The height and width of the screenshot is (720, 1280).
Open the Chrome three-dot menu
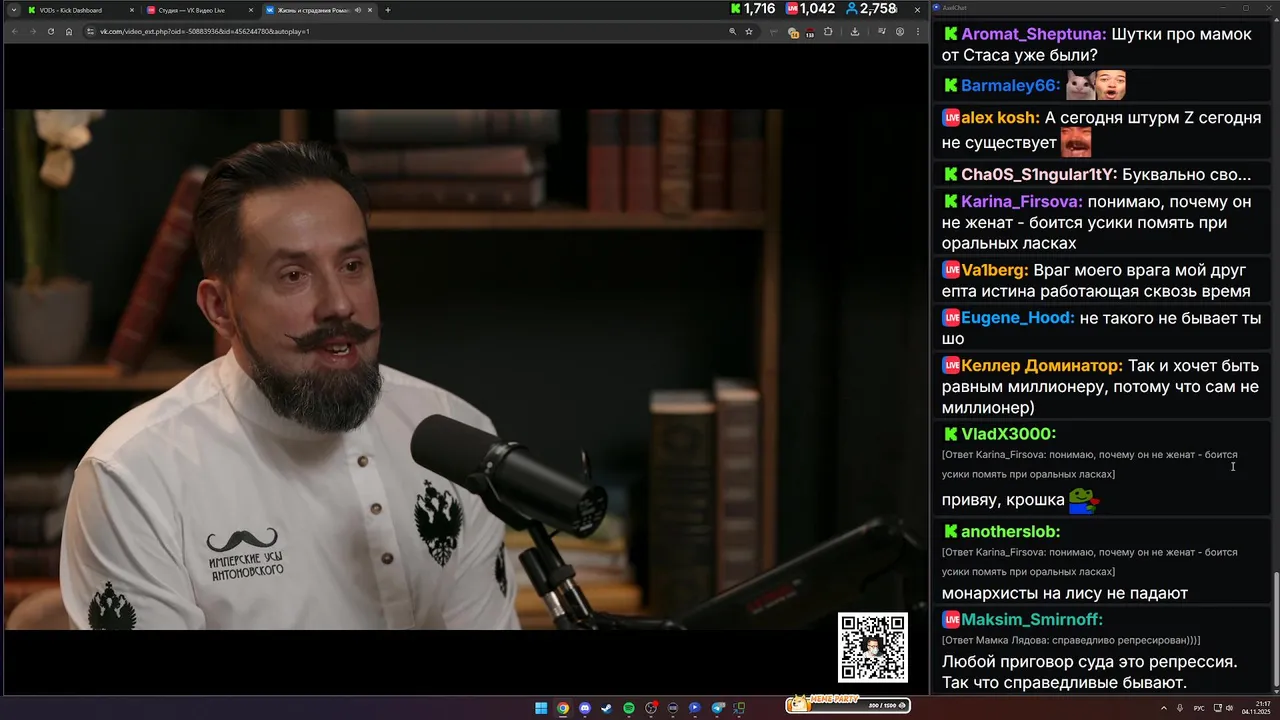point(918,31)
